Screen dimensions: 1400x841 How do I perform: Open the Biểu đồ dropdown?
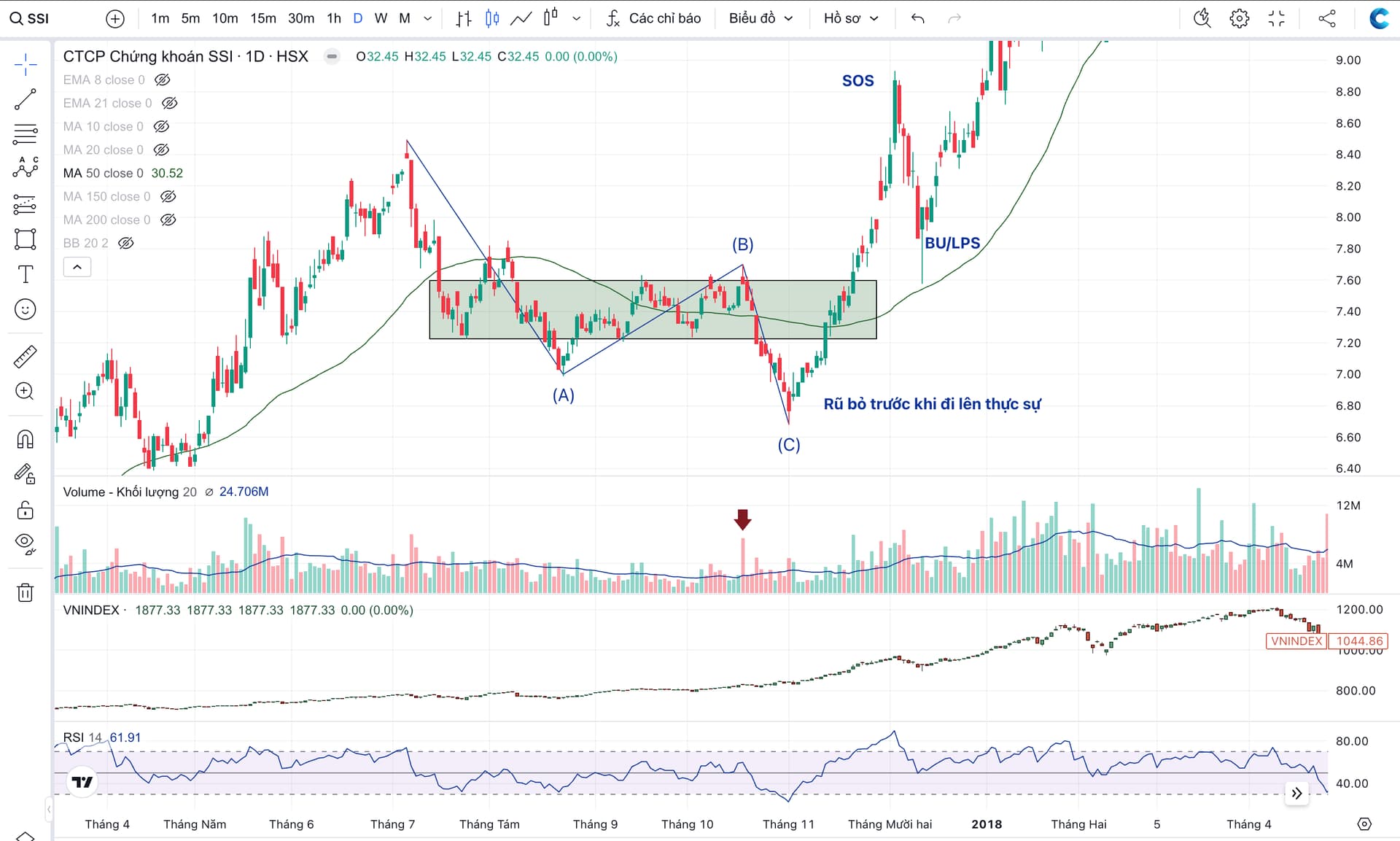coord(761,18)
